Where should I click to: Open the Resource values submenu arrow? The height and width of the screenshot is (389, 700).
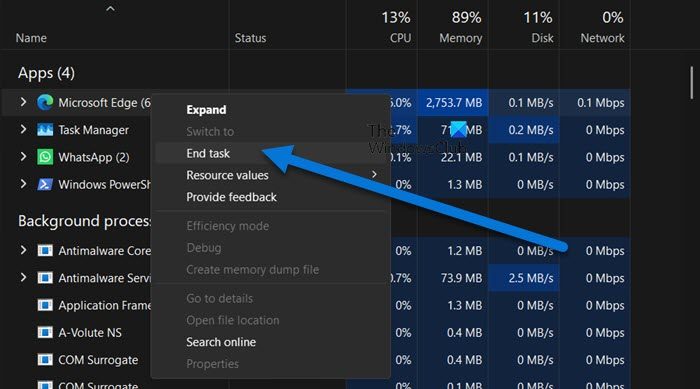click(374, 175)
